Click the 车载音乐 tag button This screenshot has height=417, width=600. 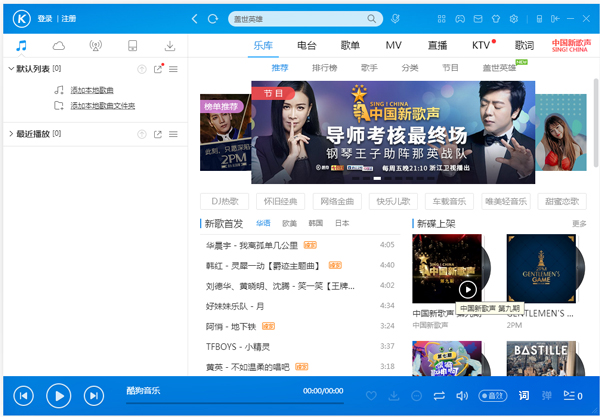coord(449,201)
